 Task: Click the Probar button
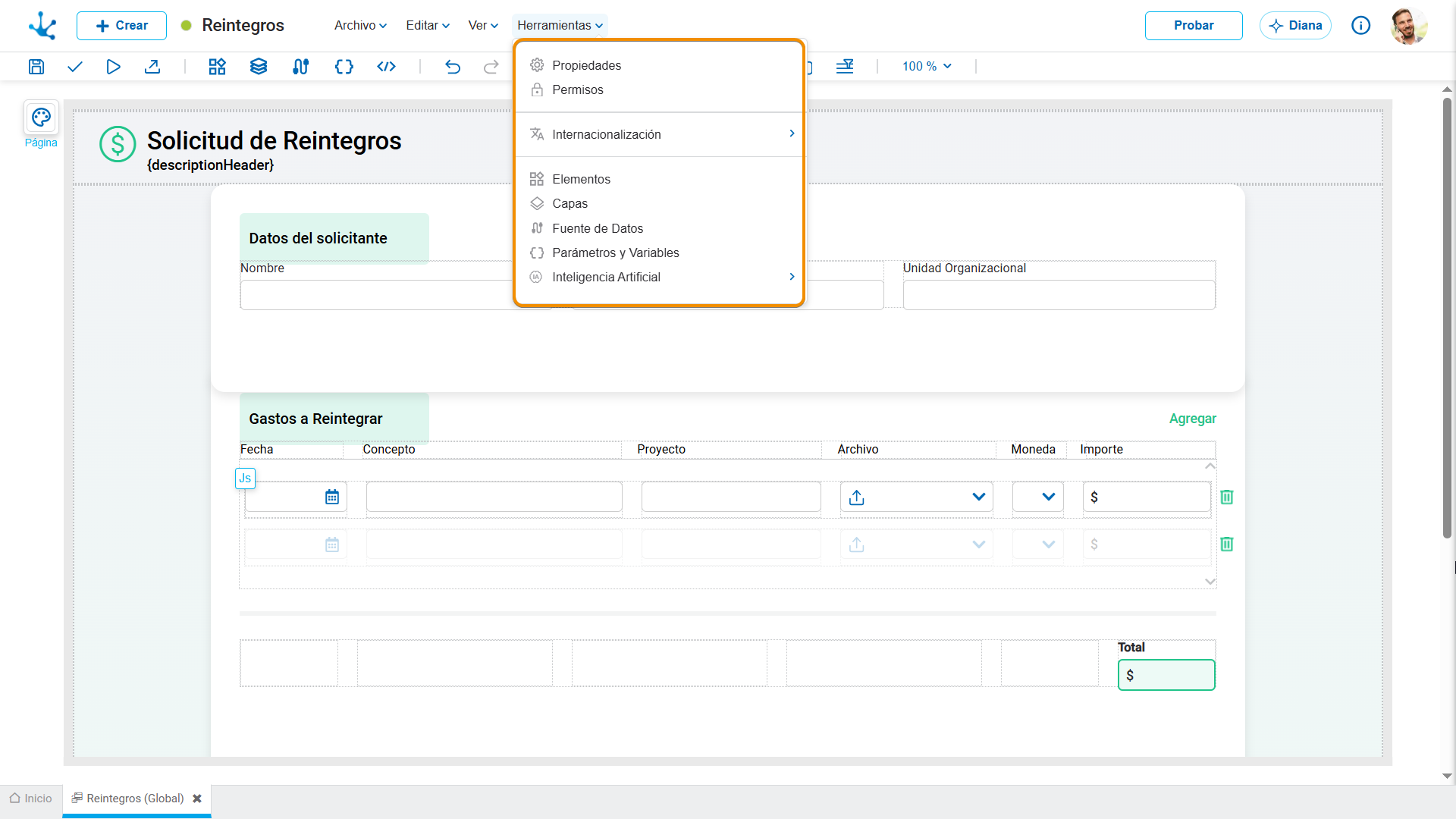[1194, 25]
